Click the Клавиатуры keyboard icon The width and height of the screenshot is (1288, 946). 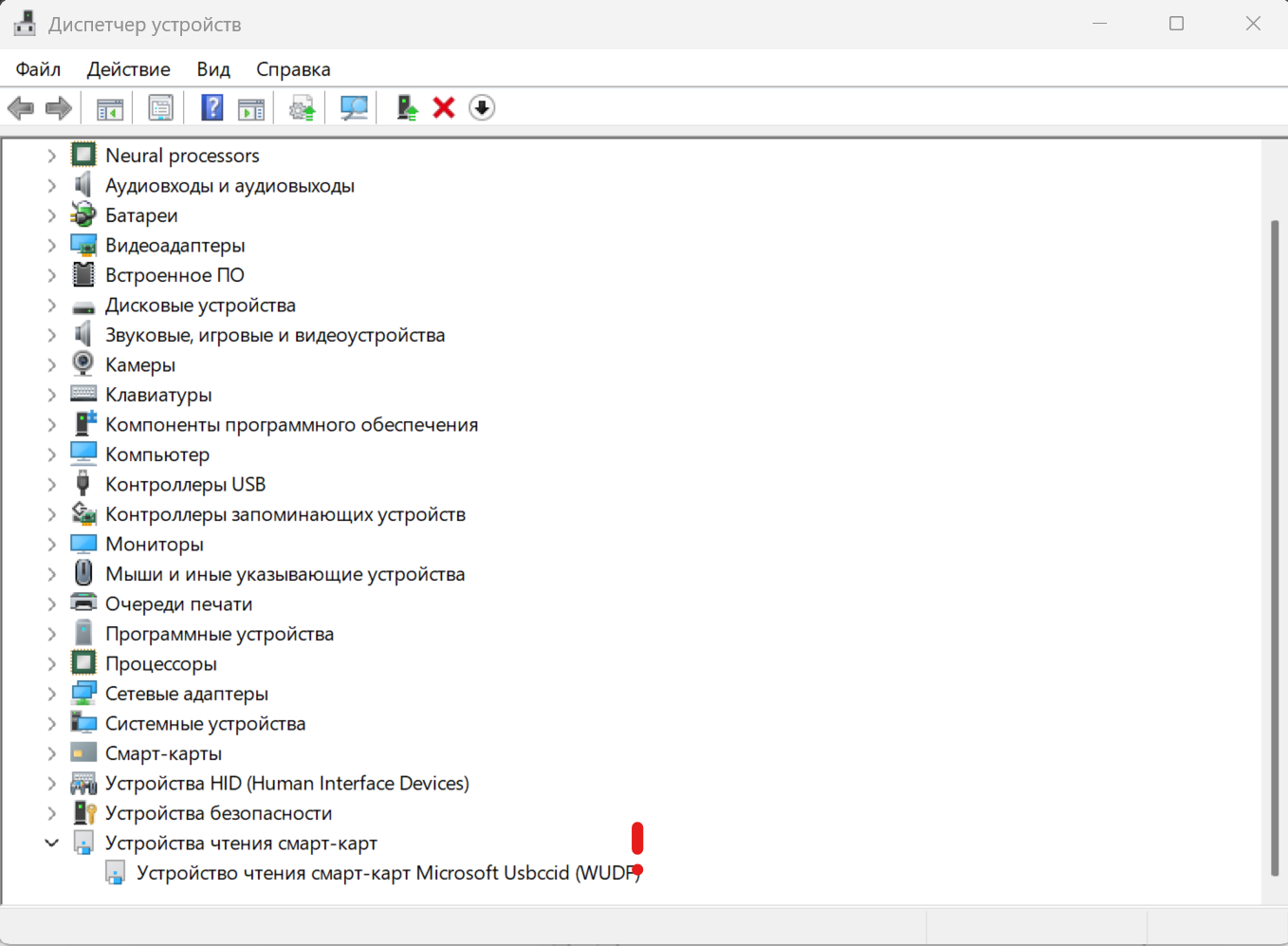(x=83, y=394)
